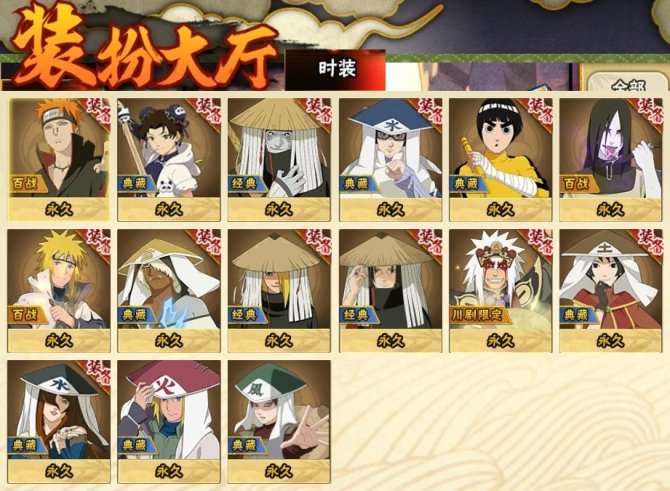Click the 装备 ribbon on Rock Lee's card
The image size is (670, 491).
(x=539, y=111)
